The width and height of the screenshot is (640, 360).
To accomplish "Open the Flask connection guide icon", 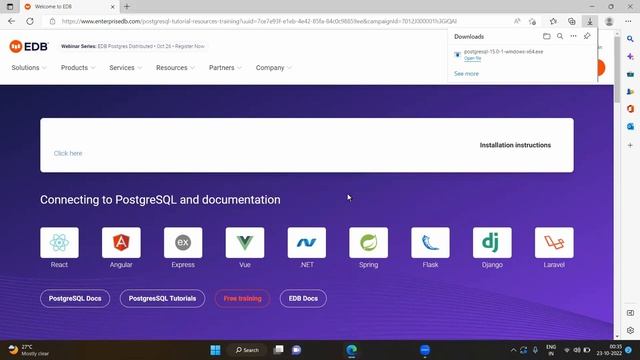I will tap(430, 242).
